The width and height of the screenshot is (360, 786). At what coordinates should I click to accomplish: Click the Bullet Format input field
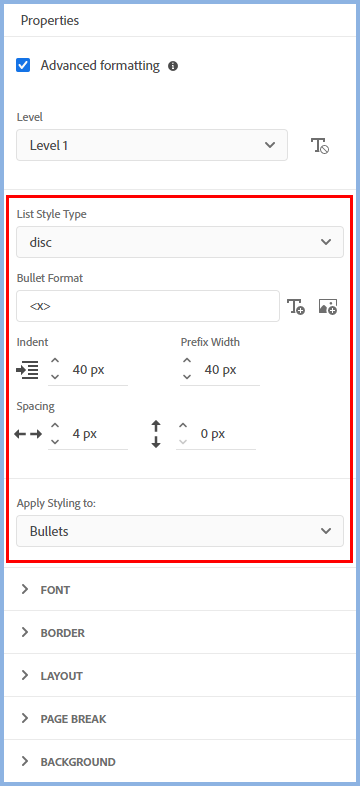148,306
